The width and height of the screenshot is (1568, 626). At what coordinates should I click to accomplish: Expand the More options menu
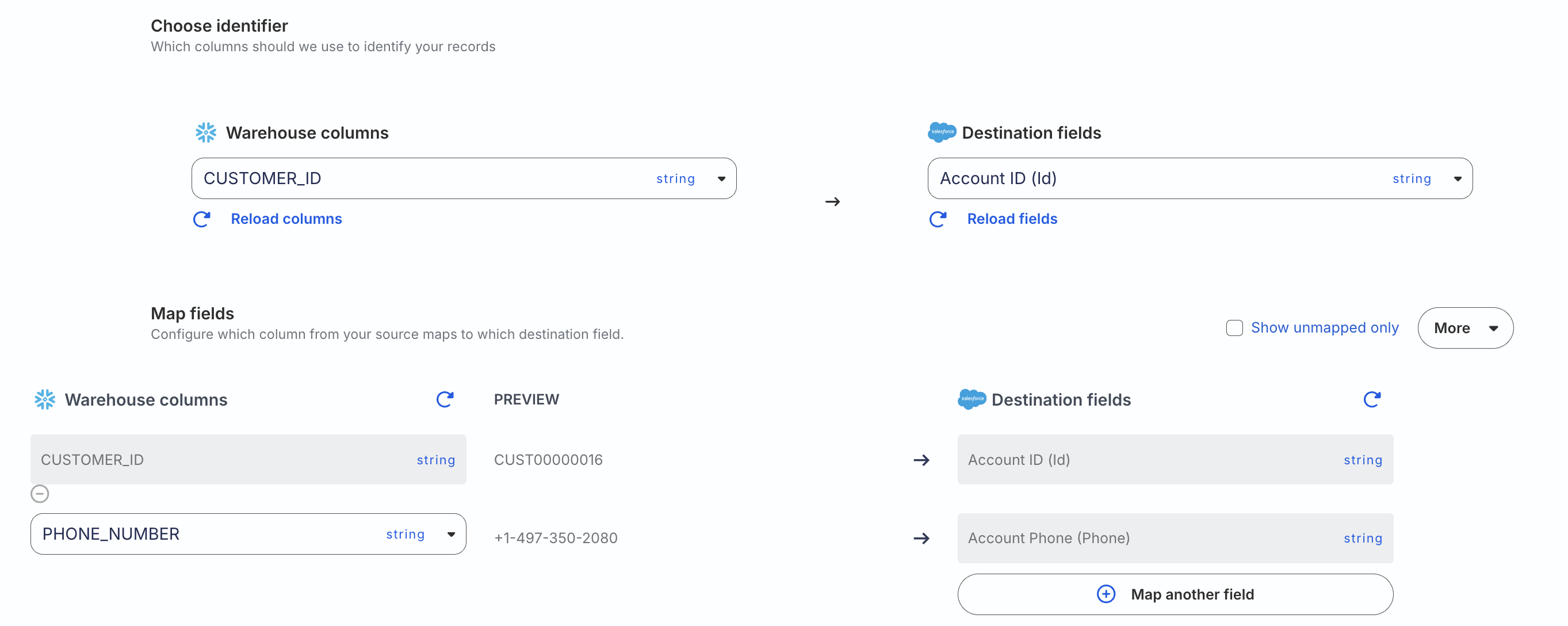click(1465, 328)
